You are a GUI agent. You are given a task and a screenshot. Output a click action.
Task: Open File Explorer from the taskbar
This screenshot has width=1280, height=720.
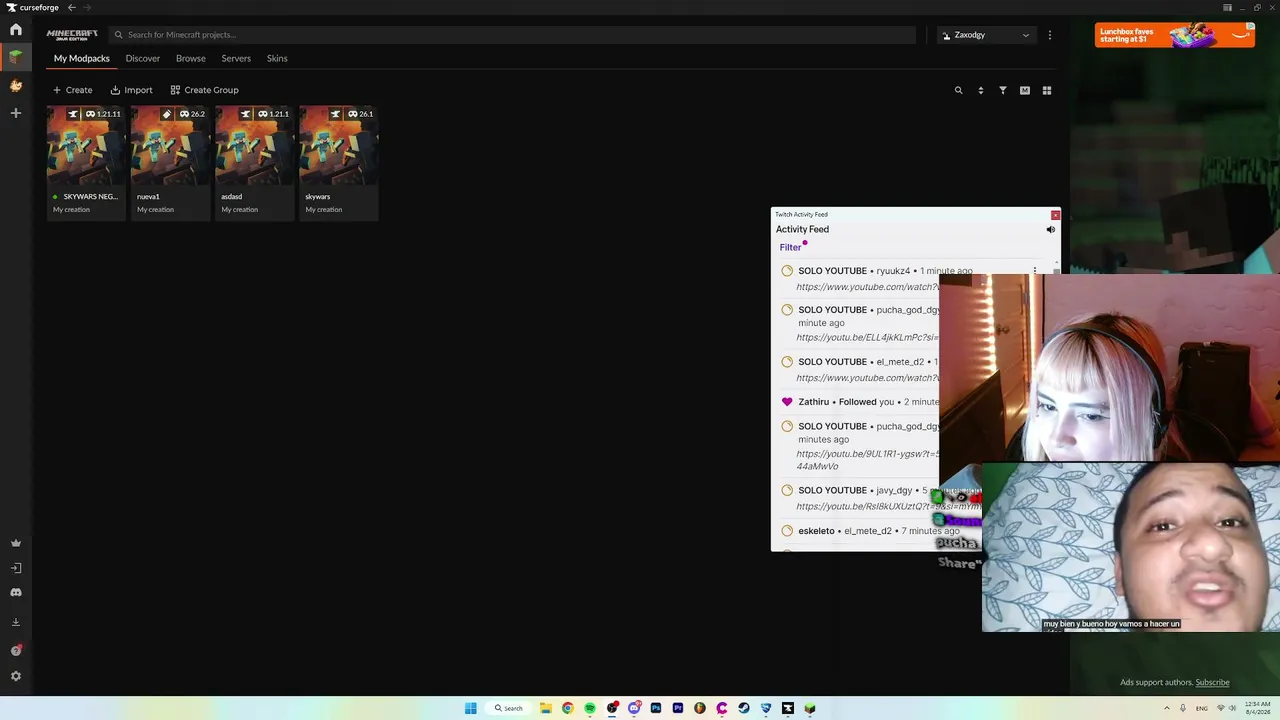point(545,708)
